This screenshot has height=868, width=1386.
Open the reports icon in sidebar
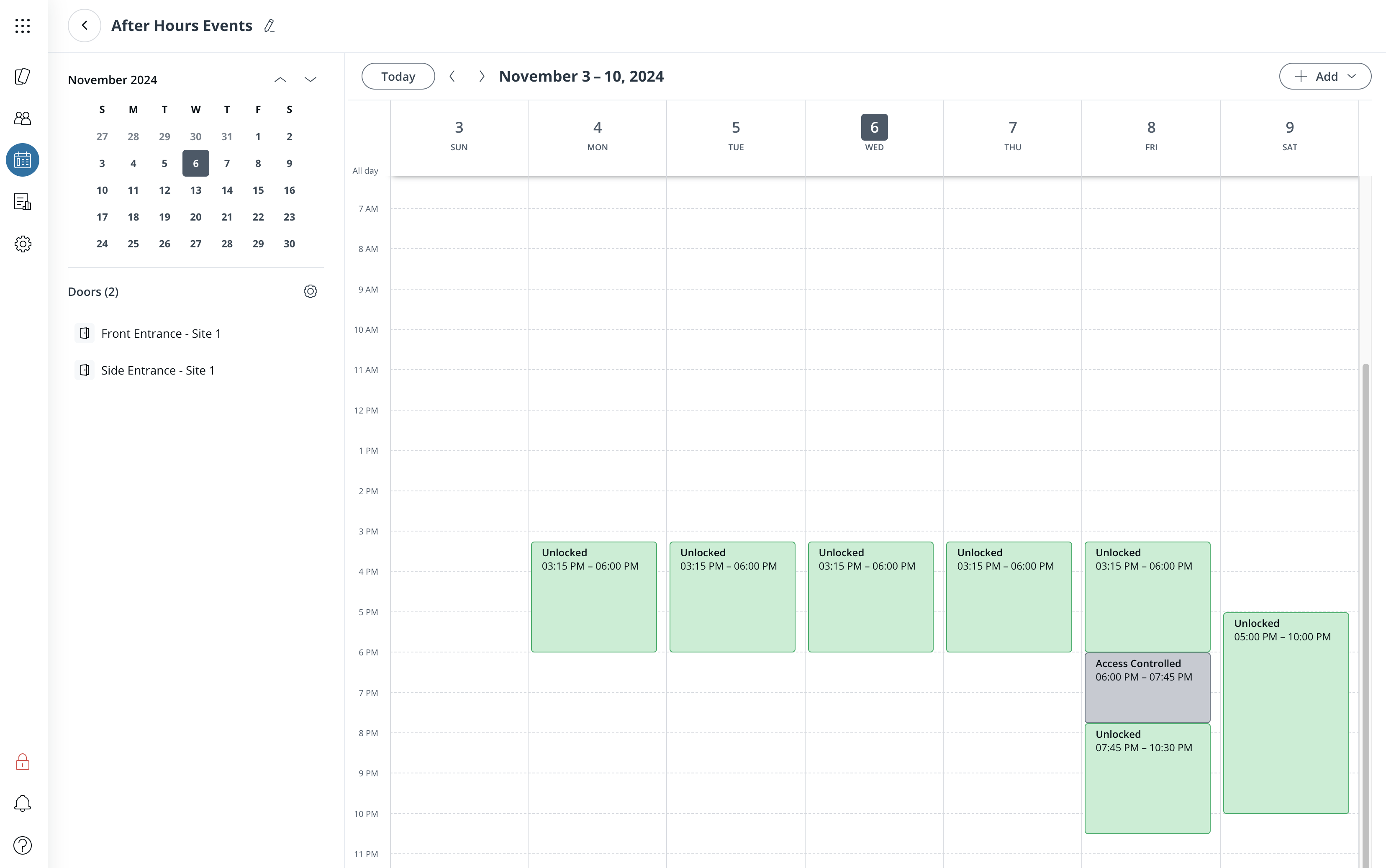[22, 202]
